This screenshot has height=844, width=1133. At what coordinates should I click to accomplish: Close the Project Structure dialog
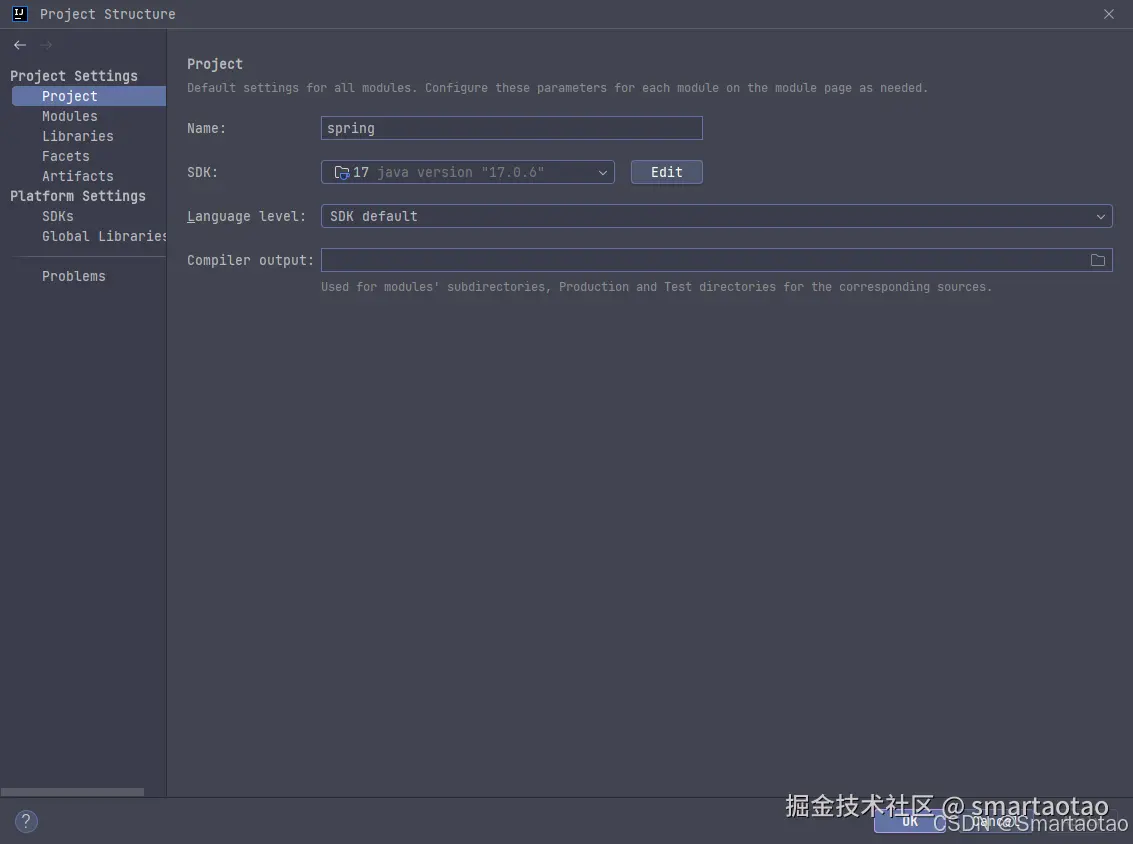point(1108,14)
